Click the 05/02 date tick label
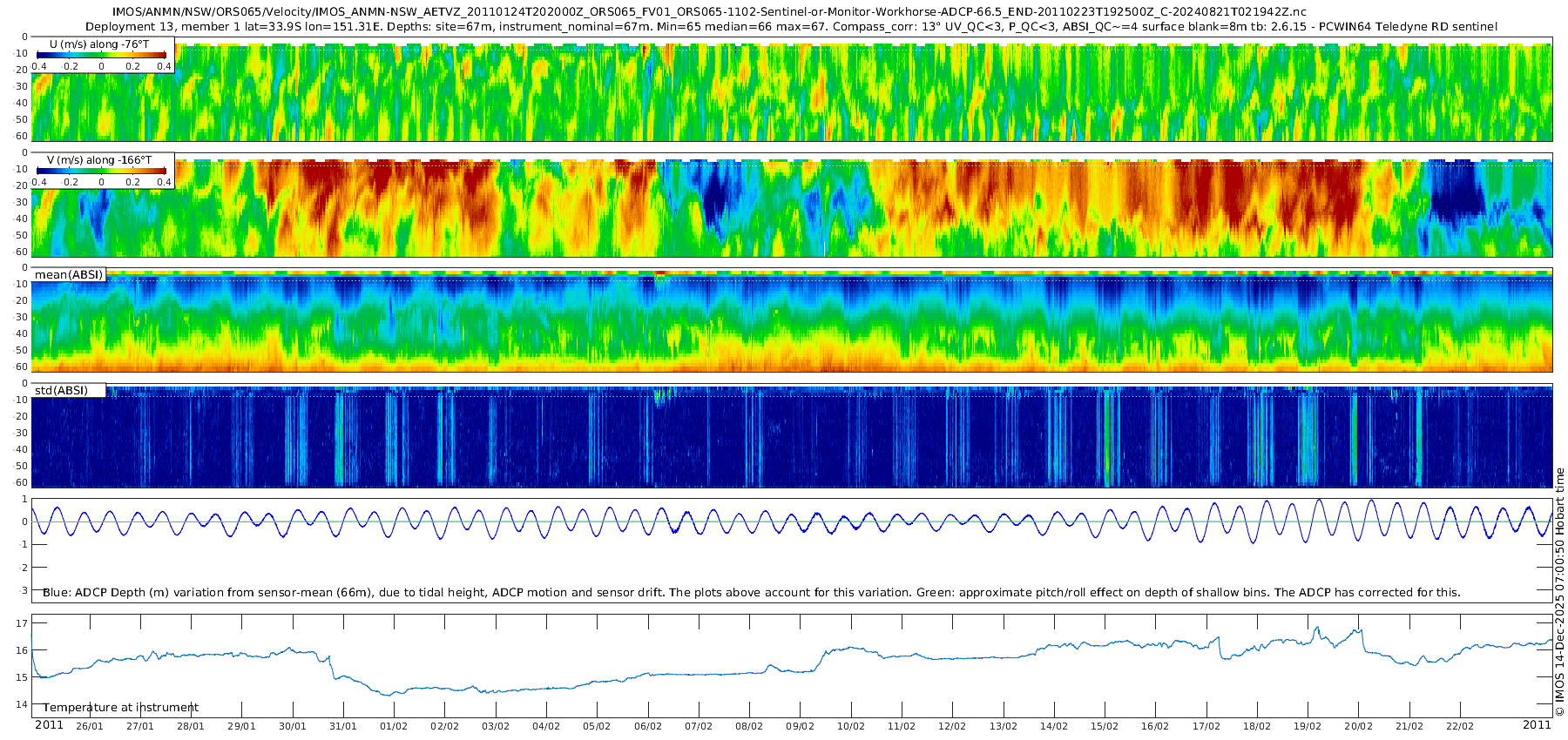 (x=597, y=726)
